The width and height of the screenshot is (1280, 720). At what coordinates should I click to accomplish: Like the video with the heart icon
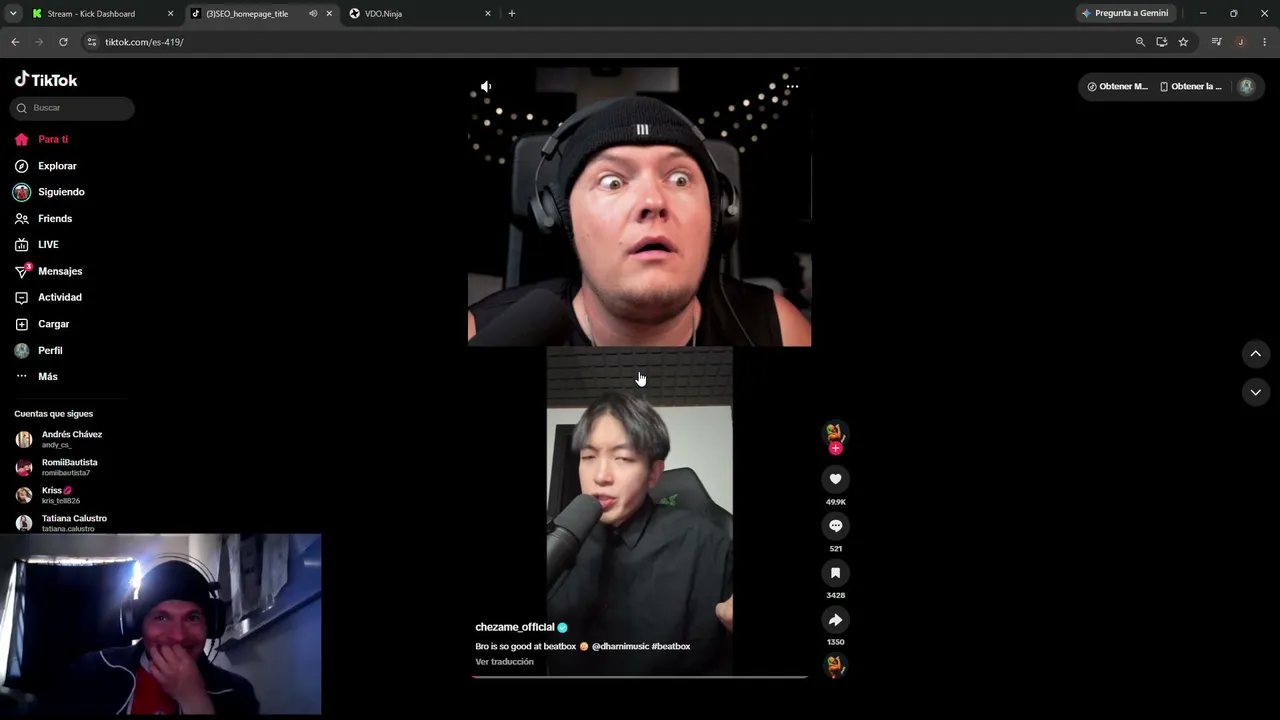(x=835, y=479)
